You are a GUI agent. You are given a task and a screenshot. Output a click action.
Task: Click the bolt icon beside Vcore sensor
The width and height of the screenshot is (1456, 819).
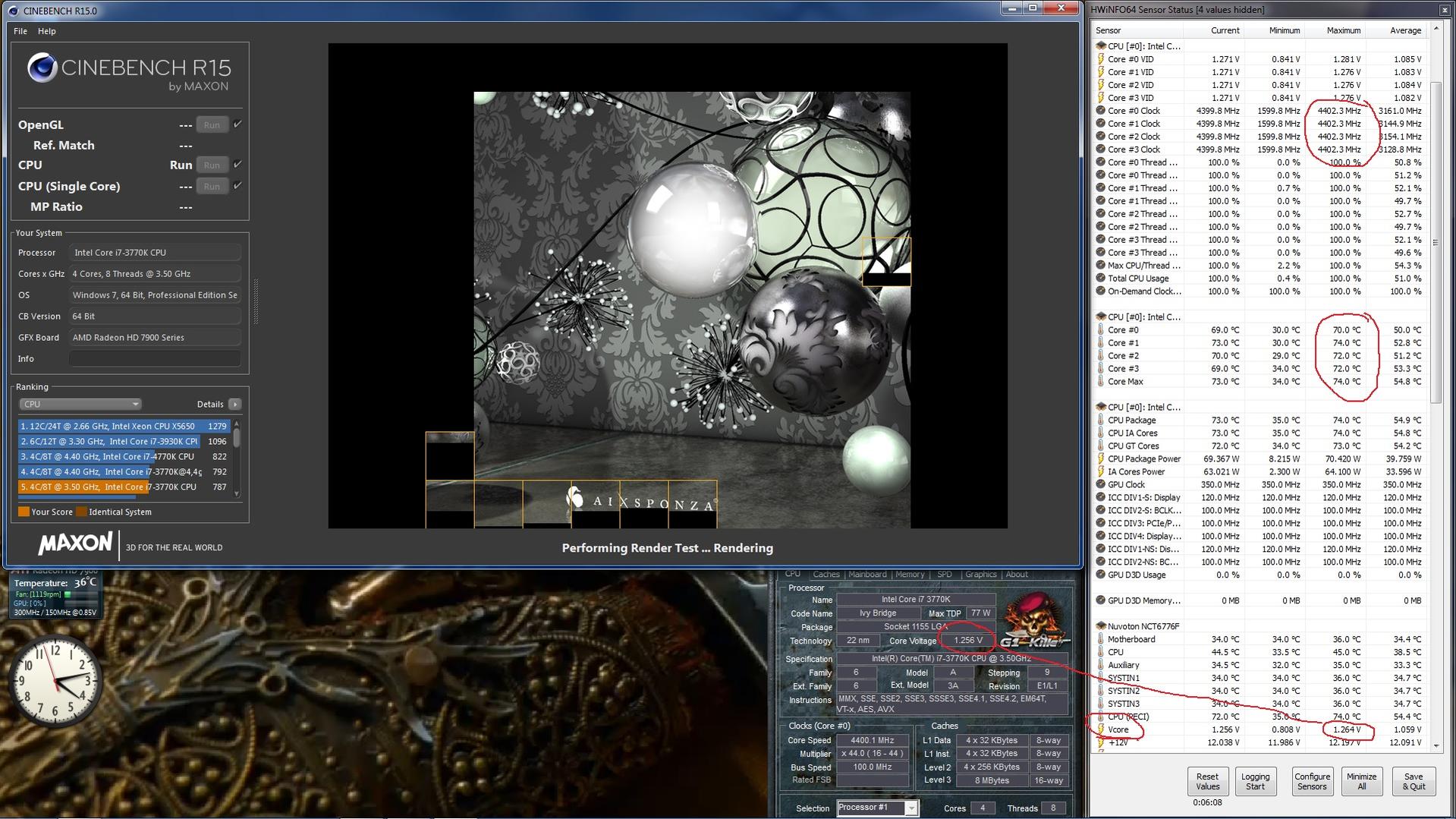point(1100,730)
